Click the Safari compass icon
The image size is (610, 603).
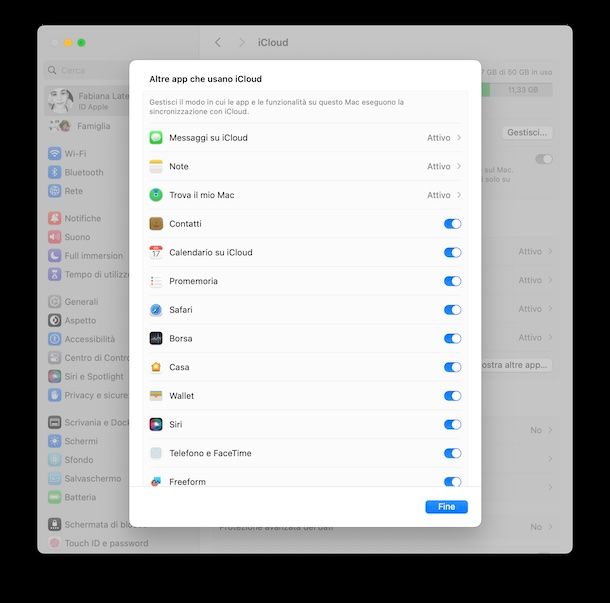pyautogui.click(x=156, y=310)
